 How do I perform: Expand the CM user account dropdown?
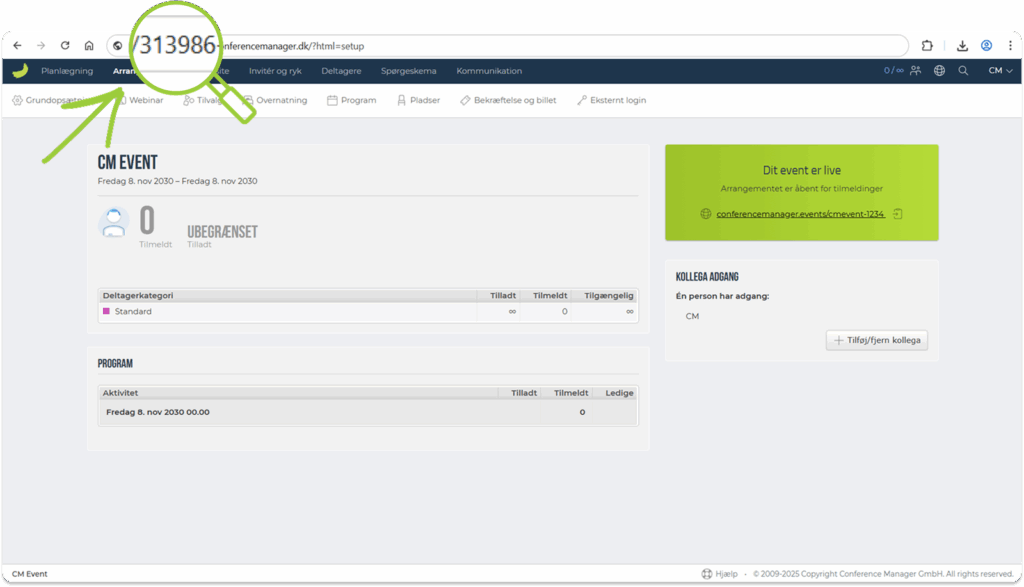point(1000,71)
